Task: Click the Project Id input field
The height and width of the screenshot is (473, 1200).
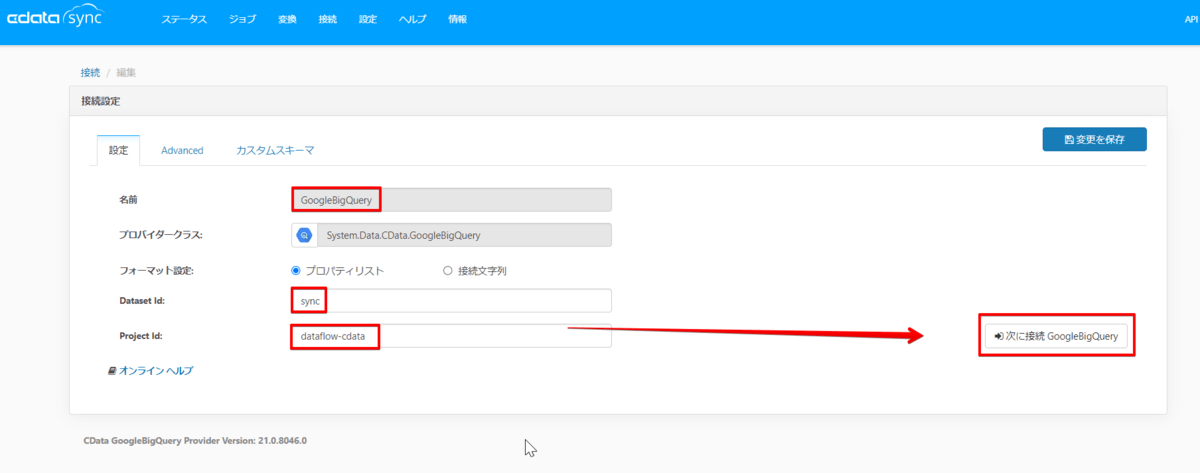Action: point(451,336)
